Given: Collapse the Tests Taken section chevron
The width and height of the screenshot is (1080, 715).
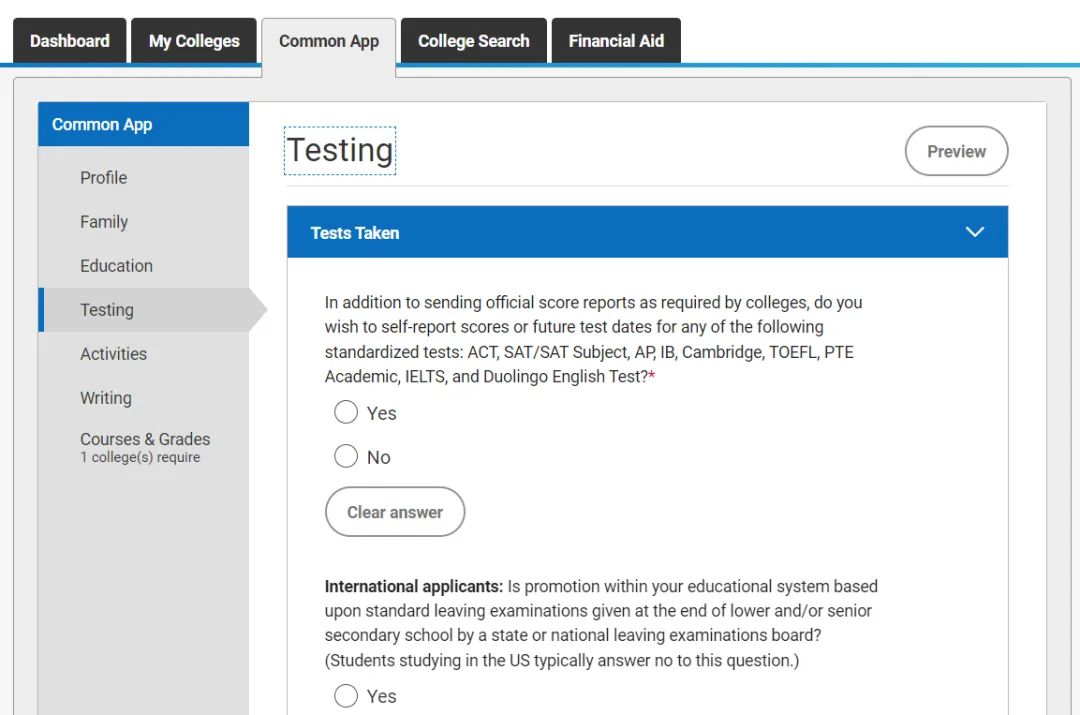Looking at the screenshot, I should pos(975,232).
